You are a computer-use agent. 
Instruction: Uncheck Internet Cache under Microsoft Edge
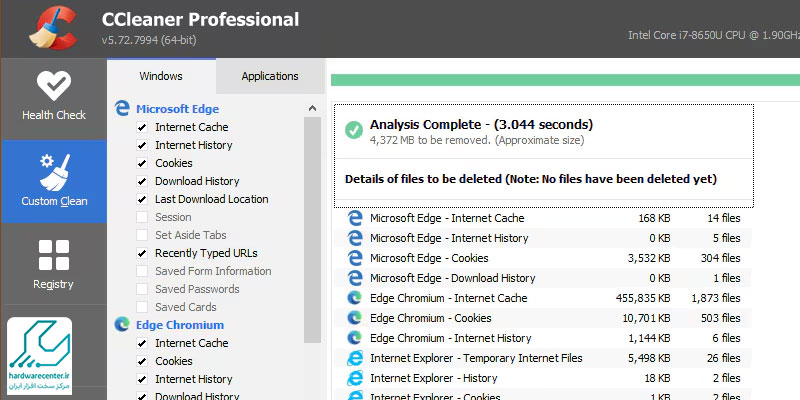142,127
